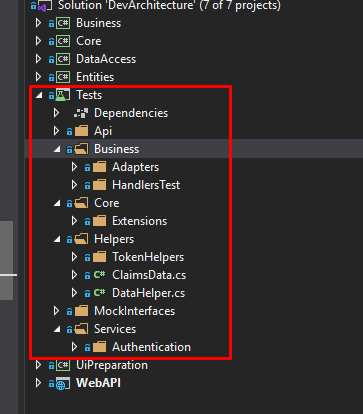Screen dimensions: 363x414
Task: Click the Business project C# icon
Action: 63,23
